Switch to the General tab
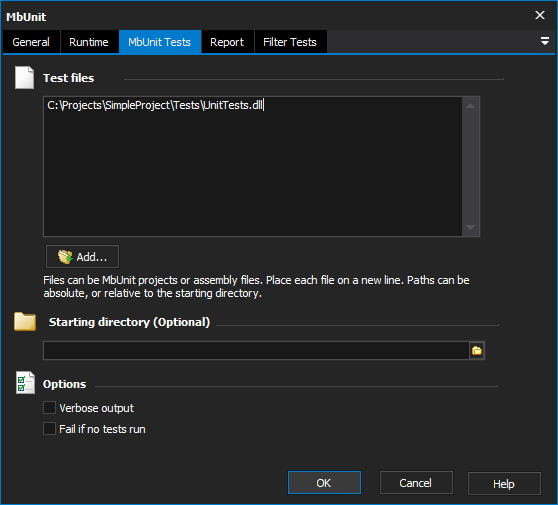 pos(31,42)
